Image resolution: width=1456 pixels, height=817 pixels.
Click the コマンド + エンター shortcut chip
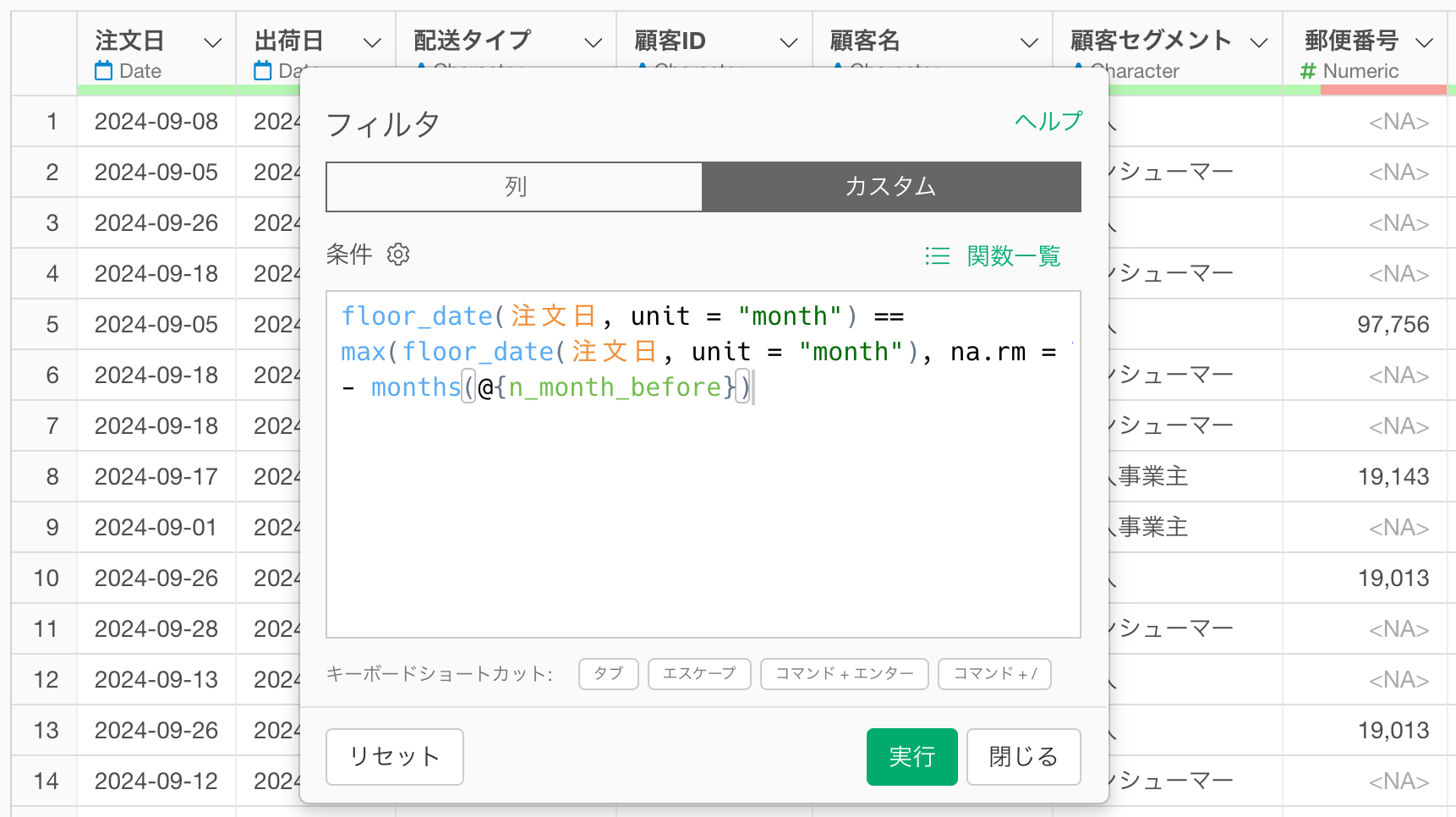coord(845,674)
